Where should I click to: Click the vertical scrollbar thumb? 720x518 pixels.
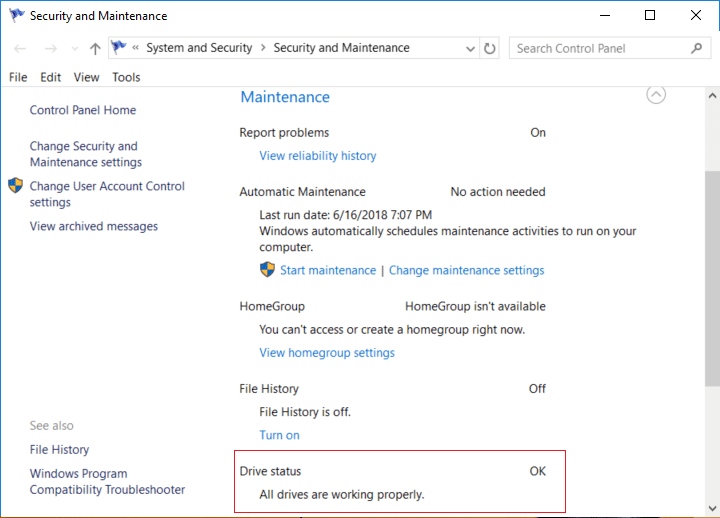pyautogui.click(x=712, y=278)
